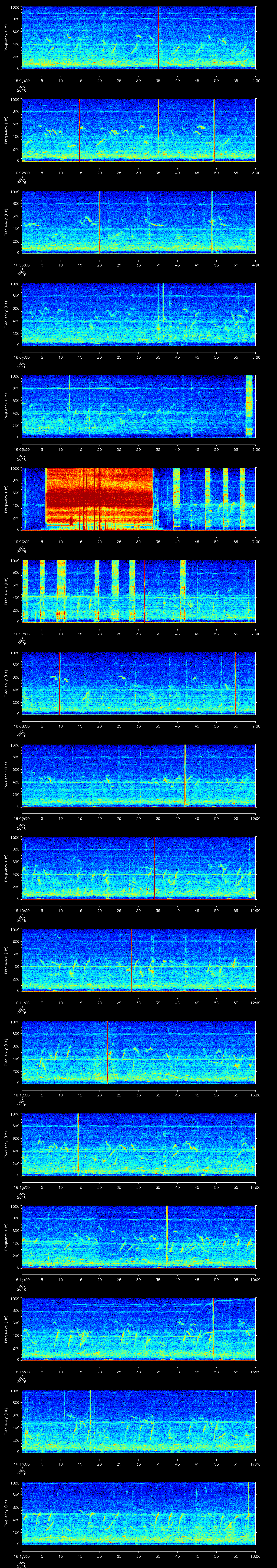Click the "12:00" end time label

(256, 1003)
